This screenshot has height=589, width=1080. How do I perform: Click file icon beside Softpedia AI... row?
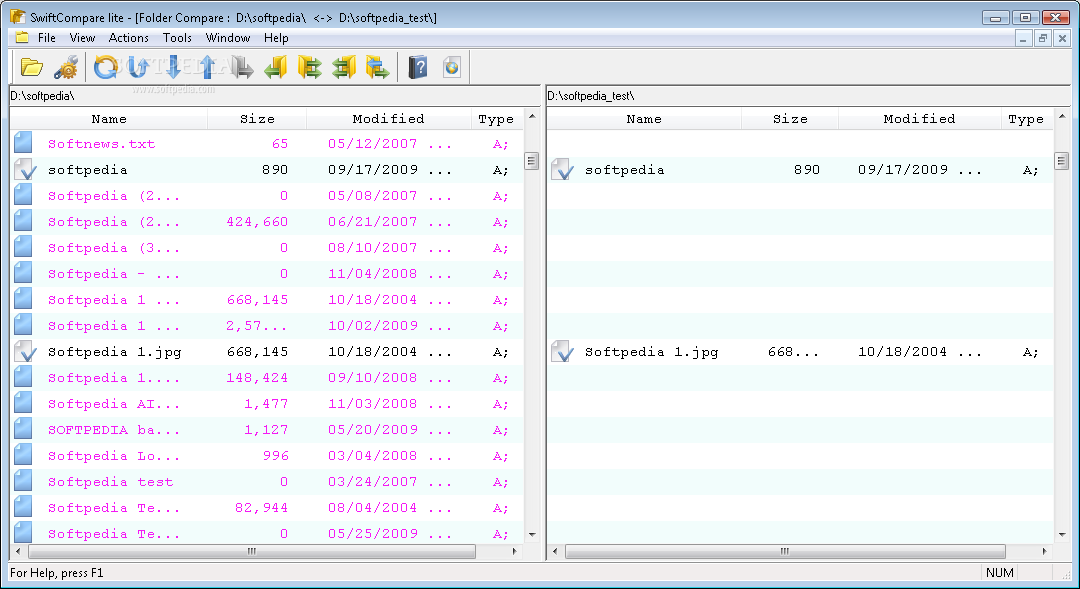(x=23, y=403)
